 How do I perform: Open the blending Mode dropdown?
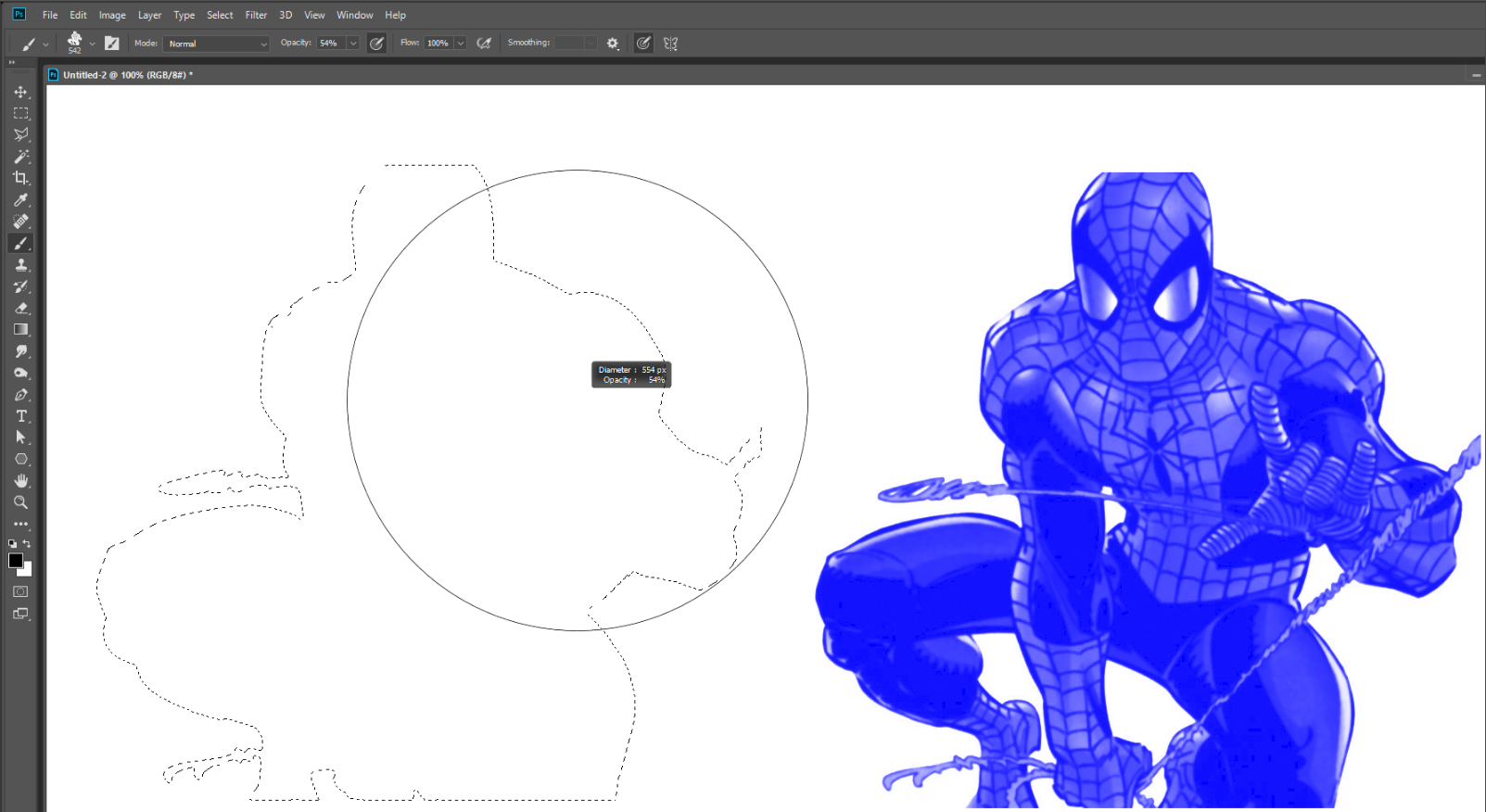pos(217,44)
